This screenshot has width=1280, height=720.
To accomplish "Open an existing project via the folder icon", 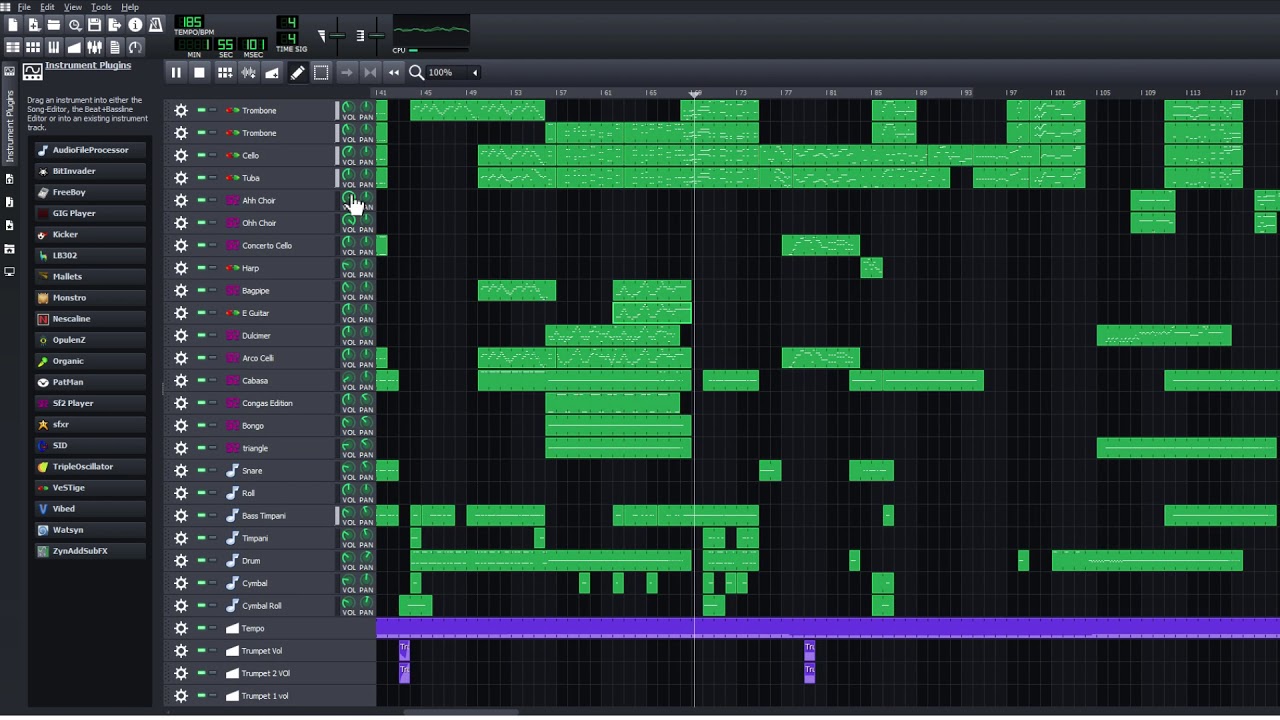I will tap(54, 25).
